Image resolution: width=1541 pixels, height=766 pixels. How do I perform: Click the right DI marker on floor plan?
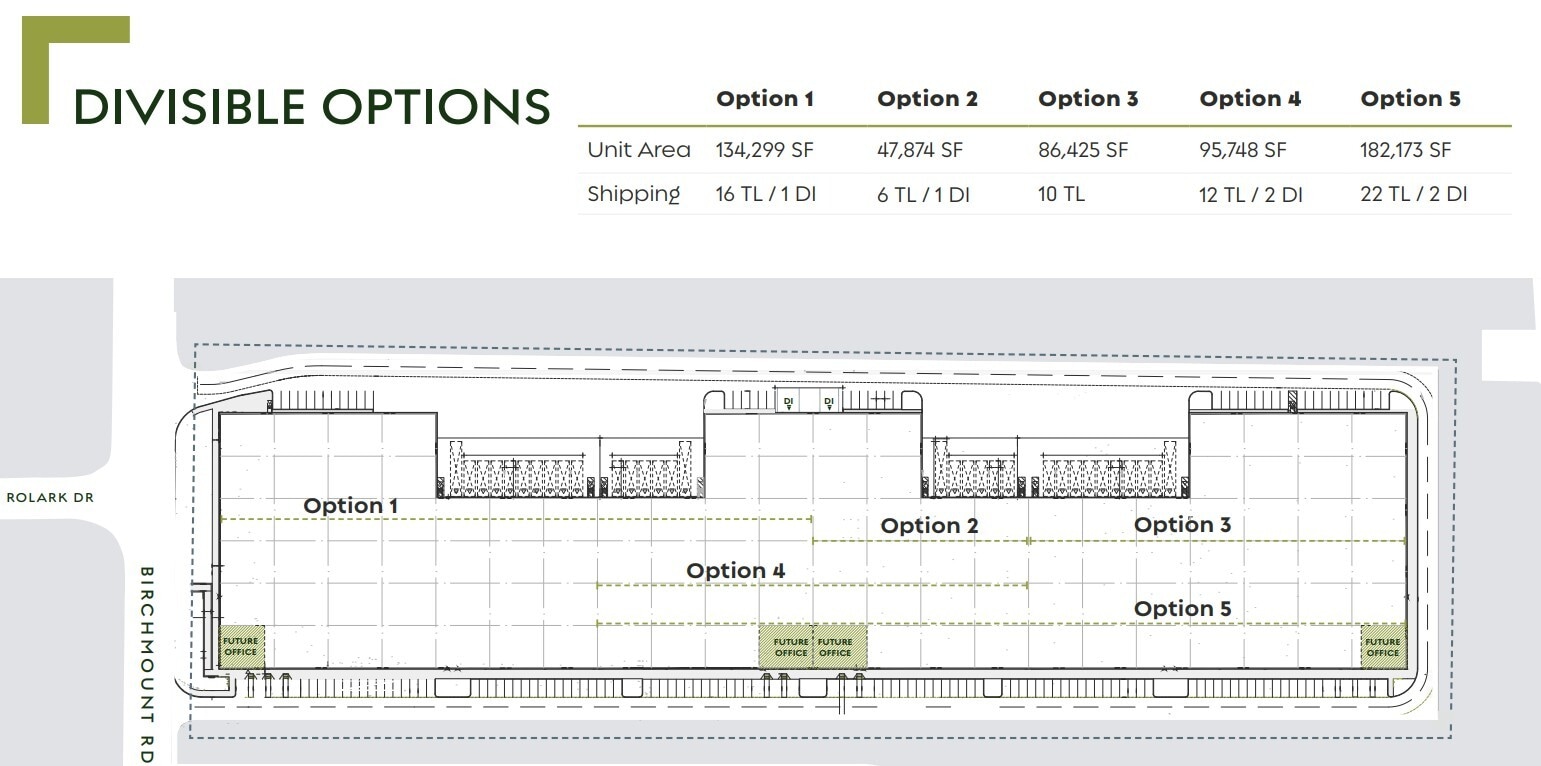pos(828,402)
